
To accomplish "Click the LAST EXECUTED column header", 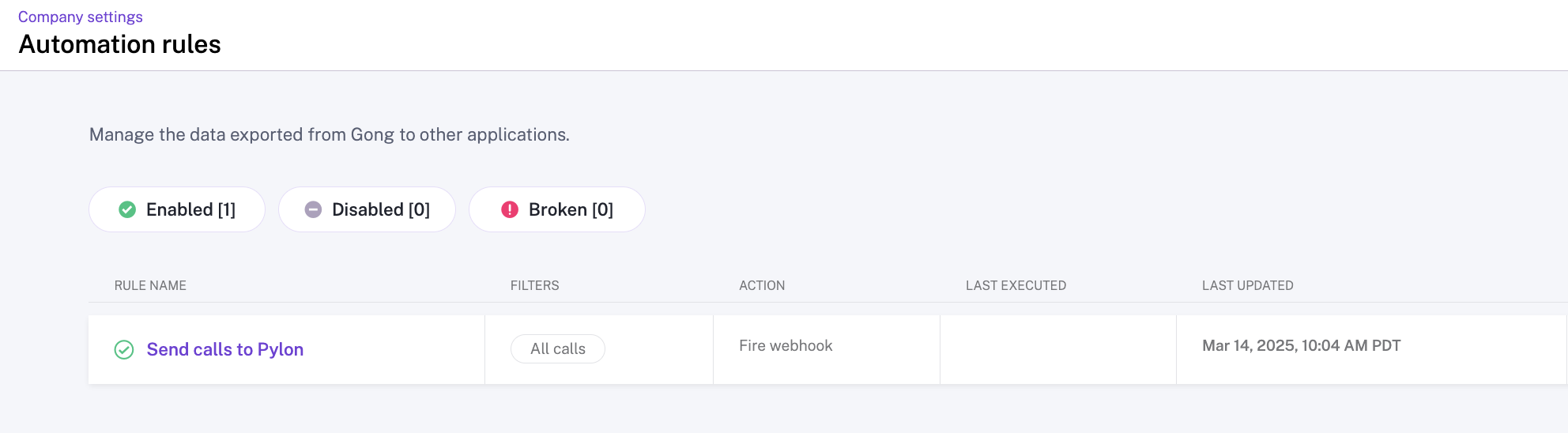I will click(x=1016, y=285).
